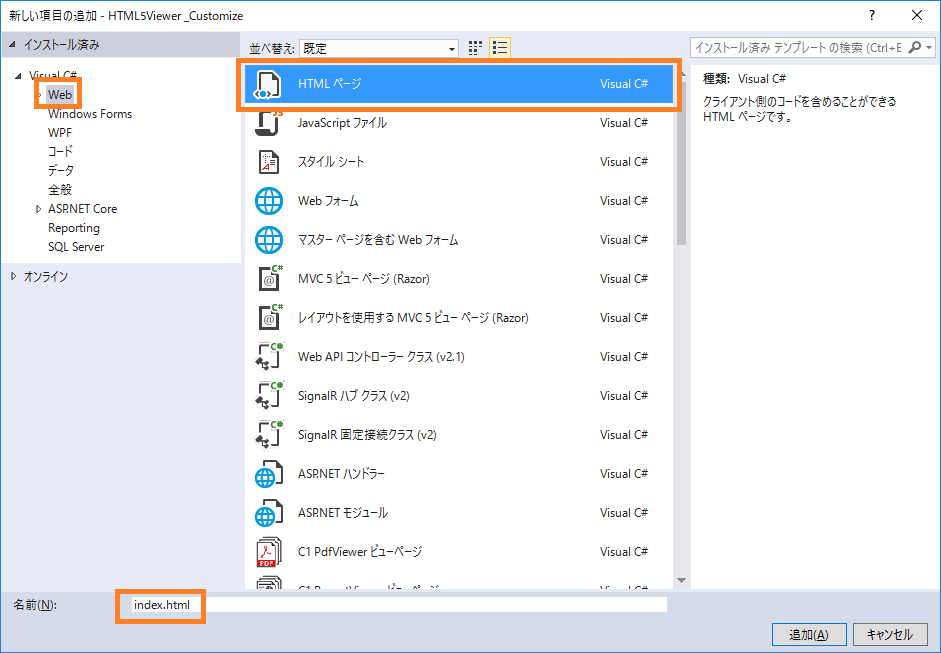Click the Web フォーム globe icon
The image size is (941, 653).
point(268,201)
